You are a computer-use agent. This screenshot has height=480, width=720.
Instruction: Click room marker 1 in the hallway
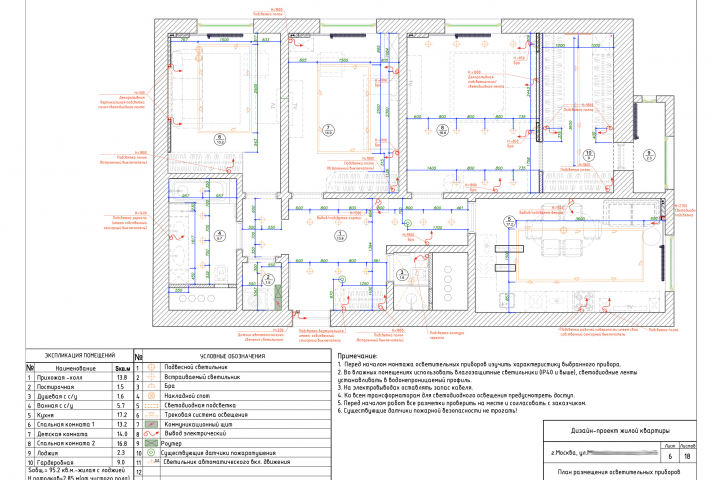[340, 236]
